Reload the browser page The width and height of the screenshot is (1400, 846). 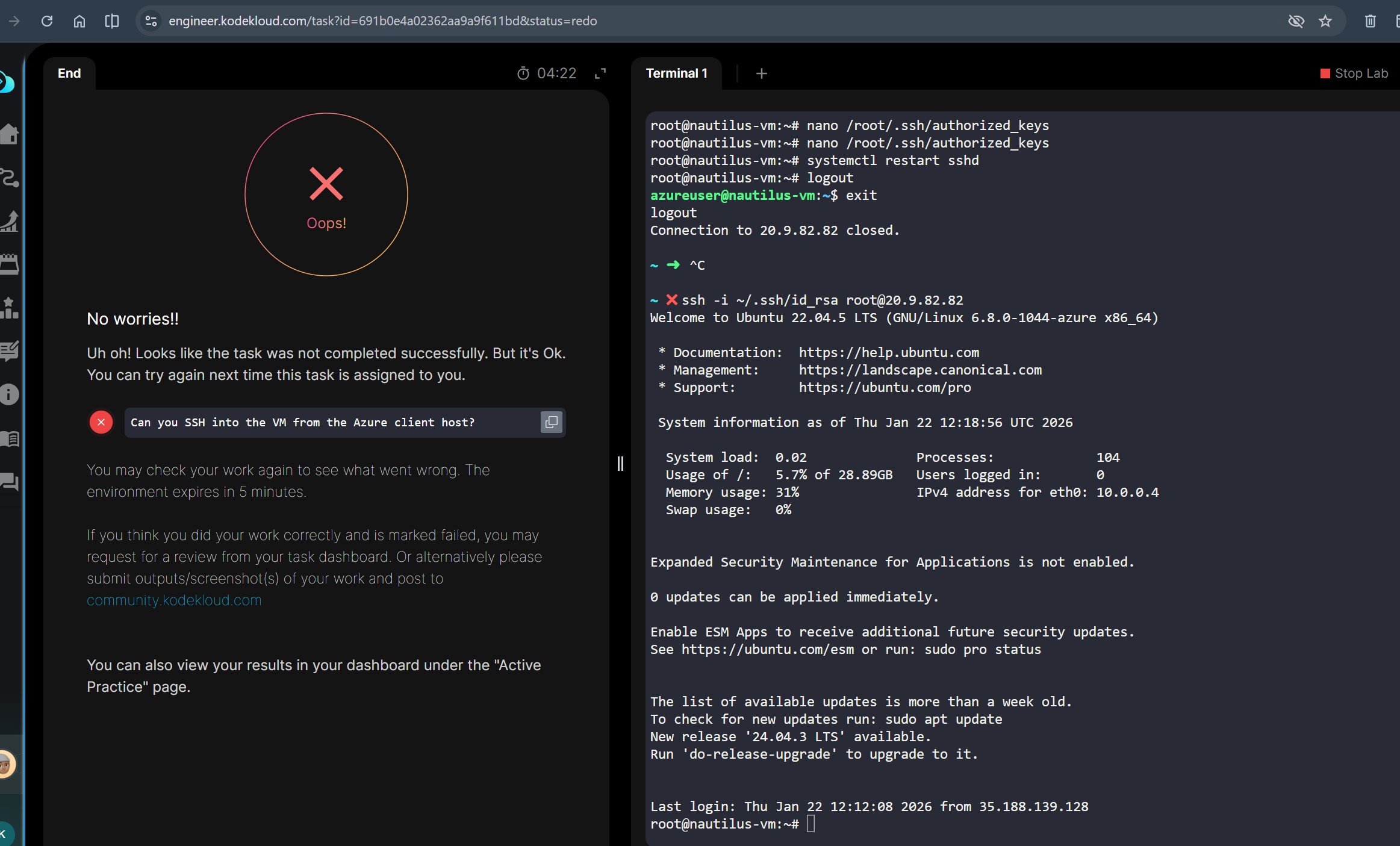tap(47, 21)
